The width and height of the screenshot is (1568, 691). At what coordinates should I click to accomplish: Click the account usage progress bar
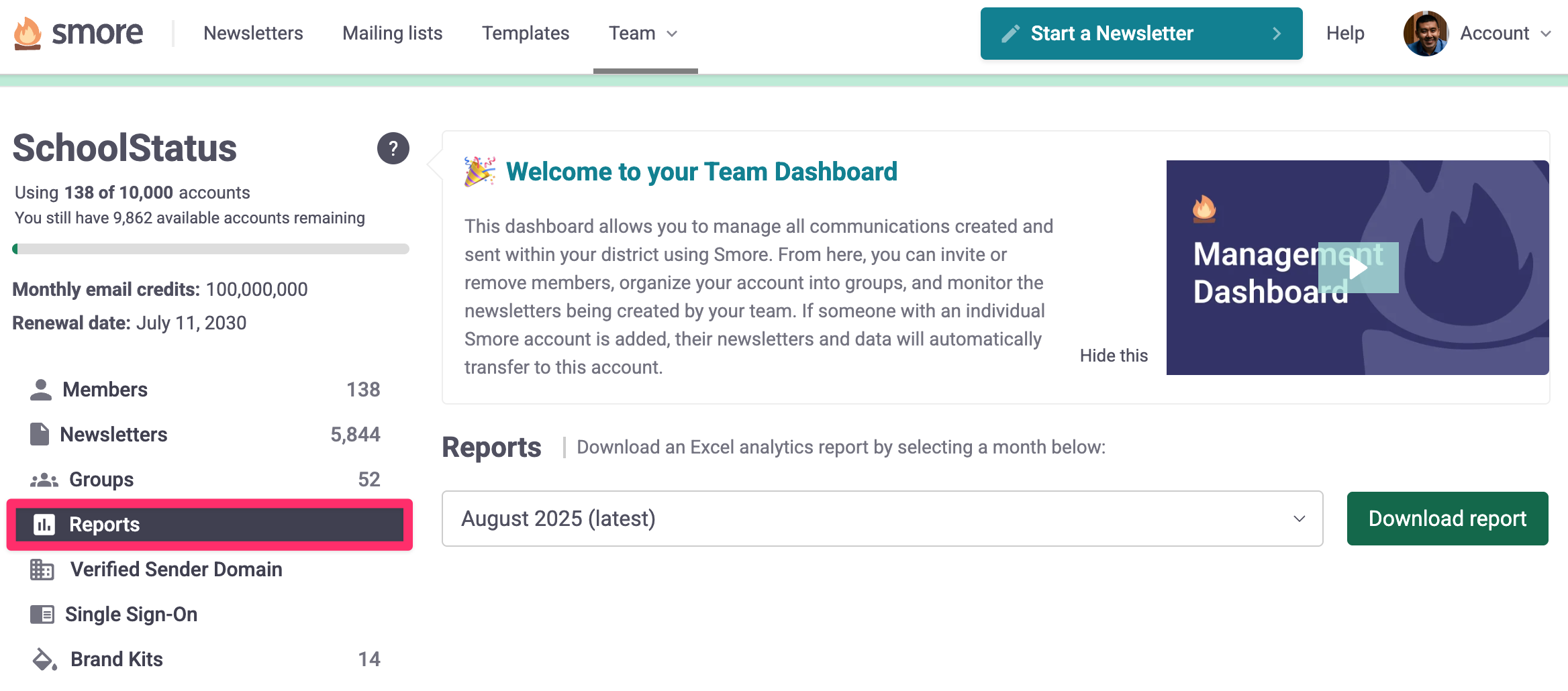(x=211, y=249)
